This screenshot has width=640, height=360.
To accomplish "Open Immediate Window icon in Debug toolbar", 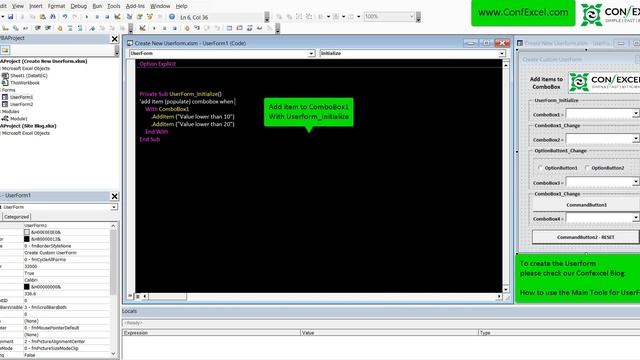I will pos(240,28).
